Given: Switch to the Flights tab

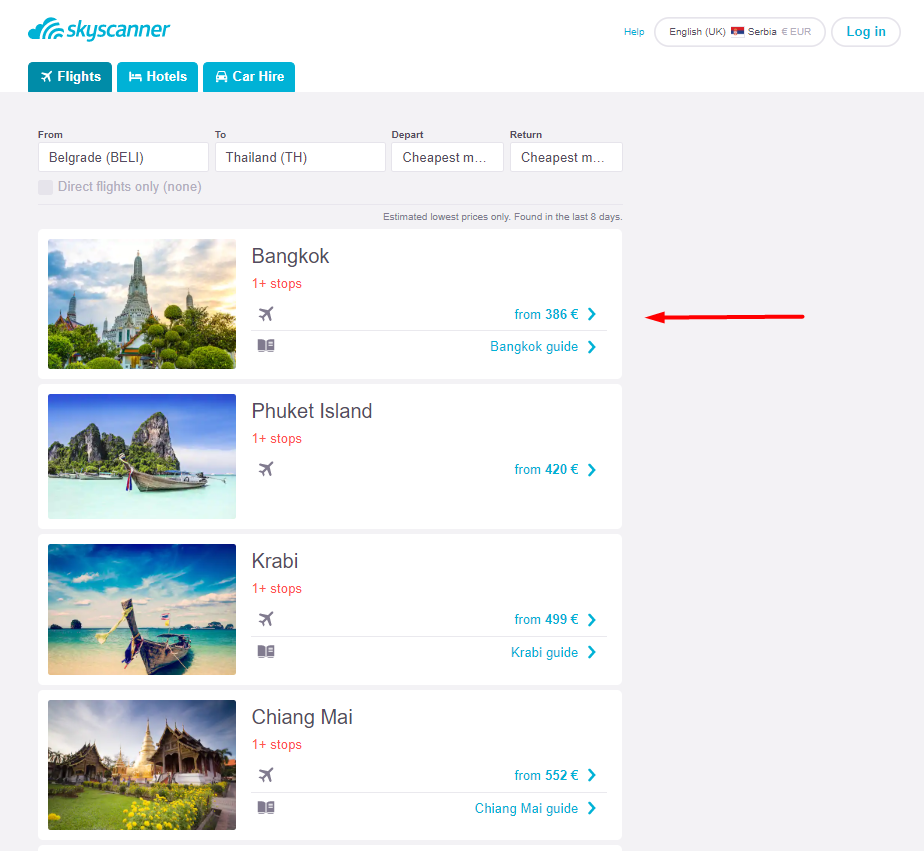Looking at the screenshot, I should (70, 77).
